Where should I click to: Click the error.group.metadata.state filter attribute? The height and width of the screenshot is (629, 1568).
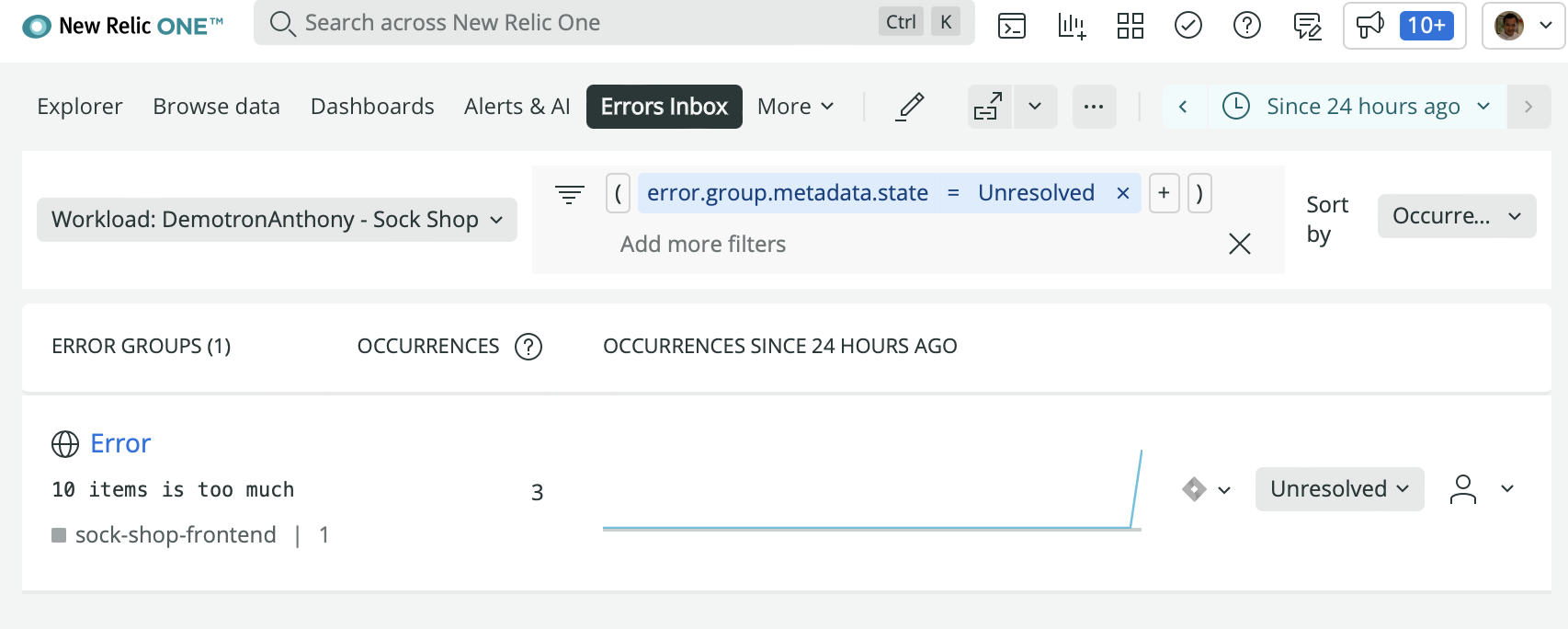click(787, 193)
